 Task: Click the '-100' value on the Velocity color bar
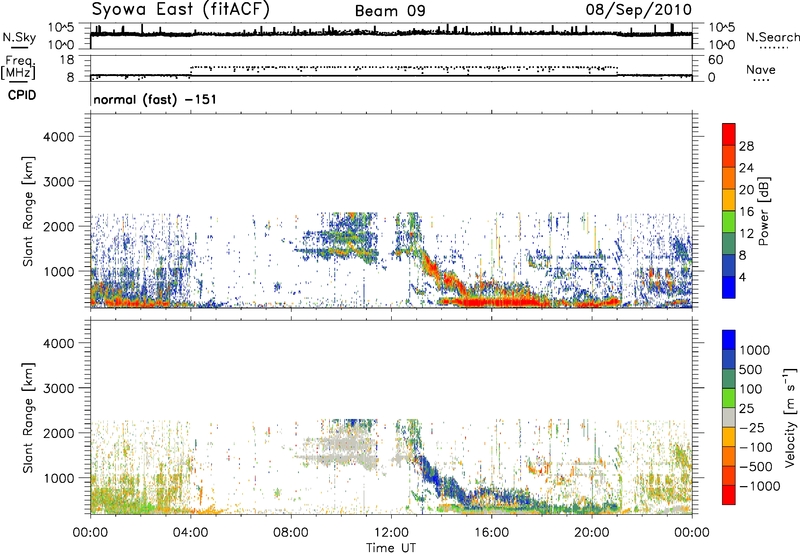[756, 447]
